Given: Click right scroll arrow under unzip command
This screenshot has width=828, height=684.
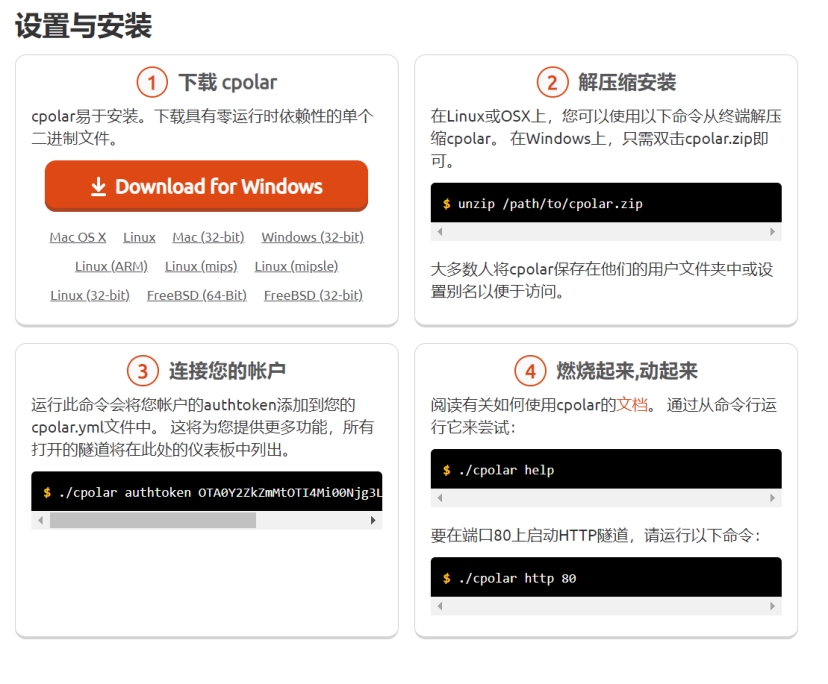Looking at the screenshot, I should (x=773, y=231).
